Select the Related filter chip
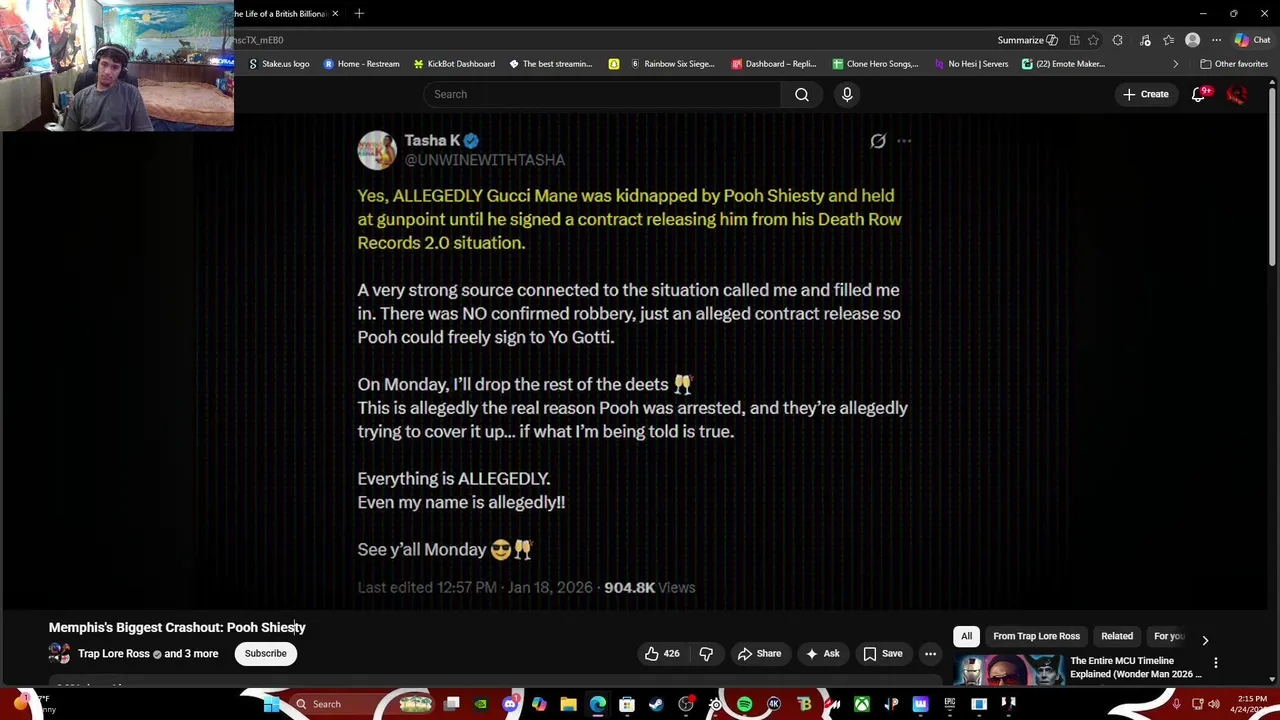Viewport: 1280px width, 720px height. tap(1117, 636)
